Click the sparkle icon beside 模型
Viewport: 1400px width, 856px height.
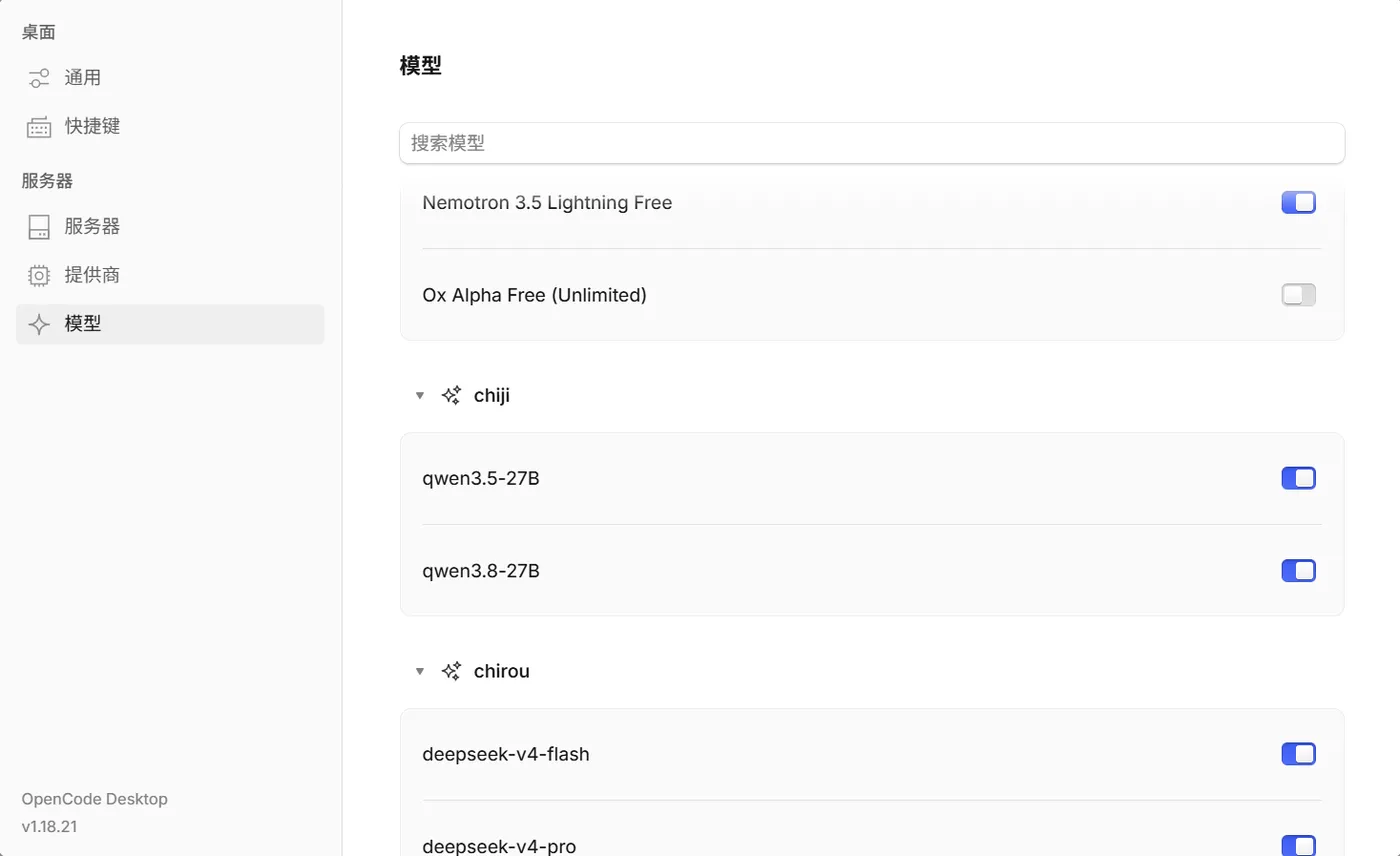click(39, 324)
